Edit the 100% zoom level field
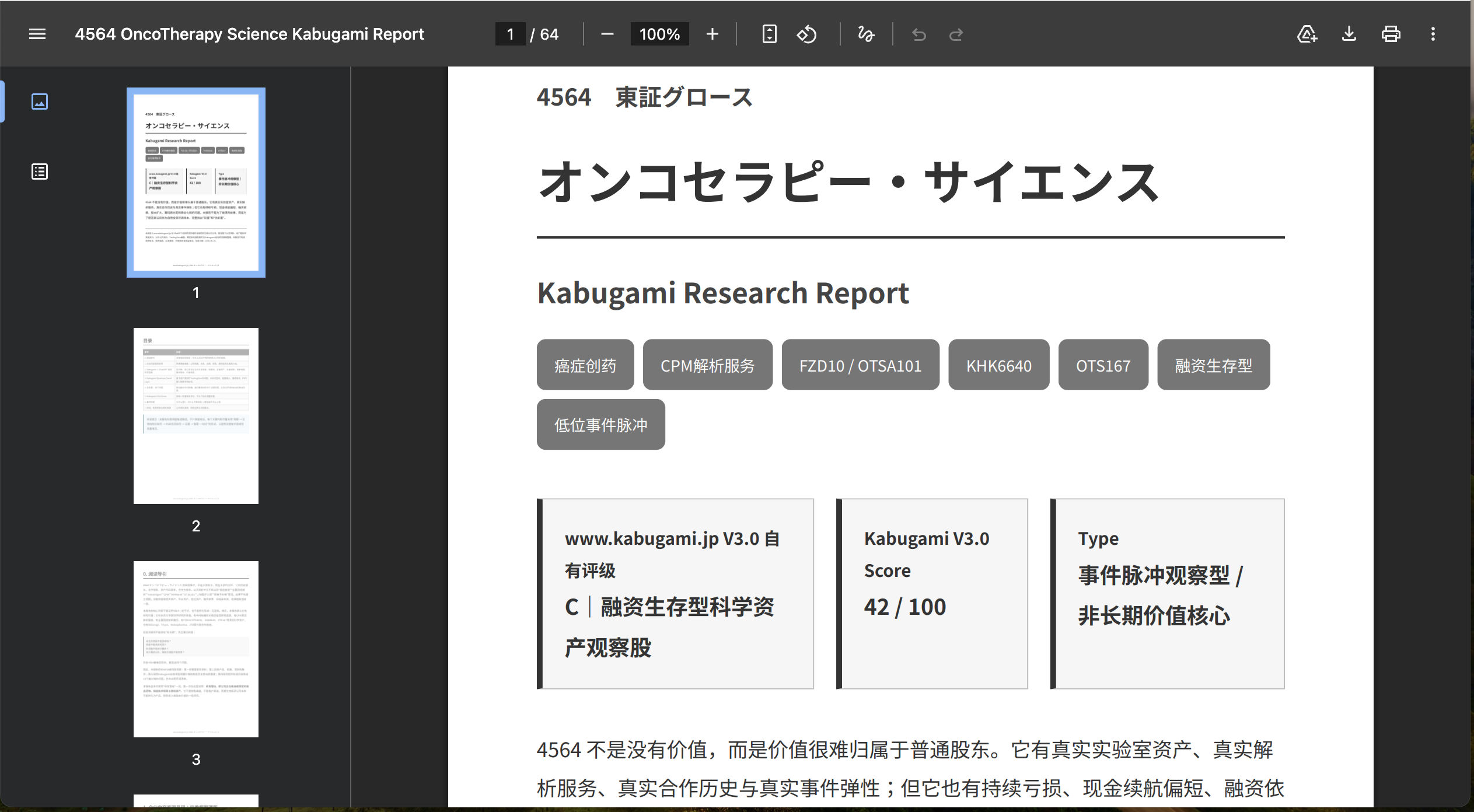Image resolution: width=1474 pixels, height=812 pixels. coord(659,34)
